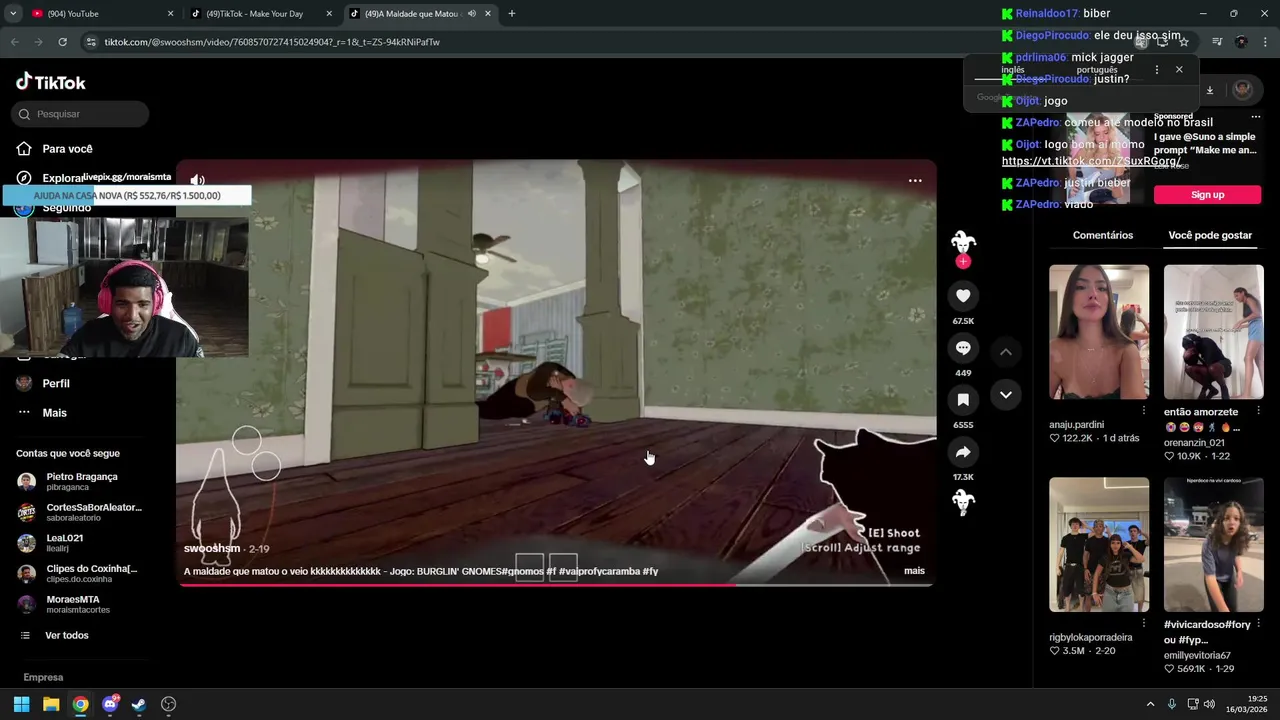Open the emillyevitoria67 video thumbnail
Screen dimensions: 1280x720
1214,545
